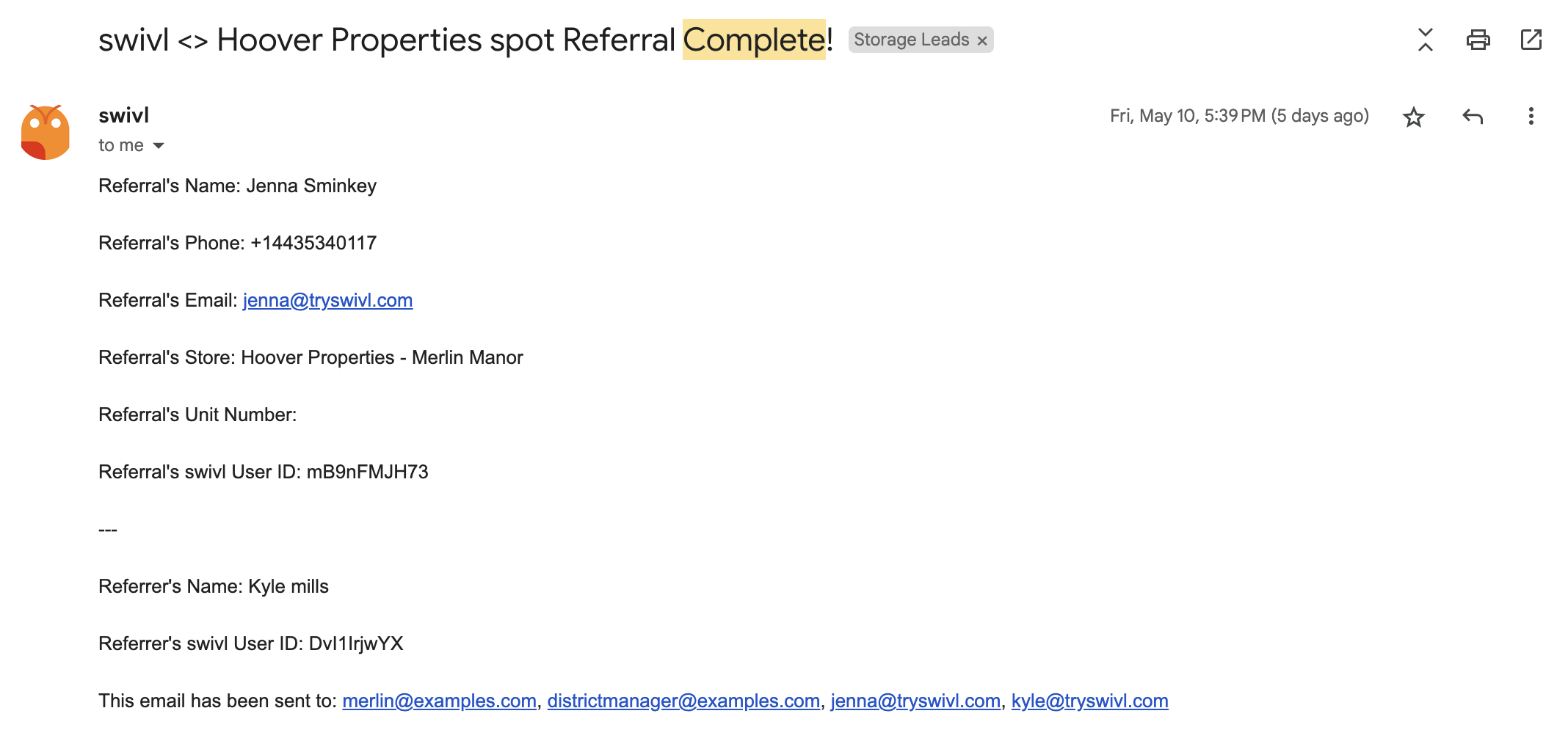Click the districtmanager@examples.com link

pyautogui.click(x=683, y=701)
